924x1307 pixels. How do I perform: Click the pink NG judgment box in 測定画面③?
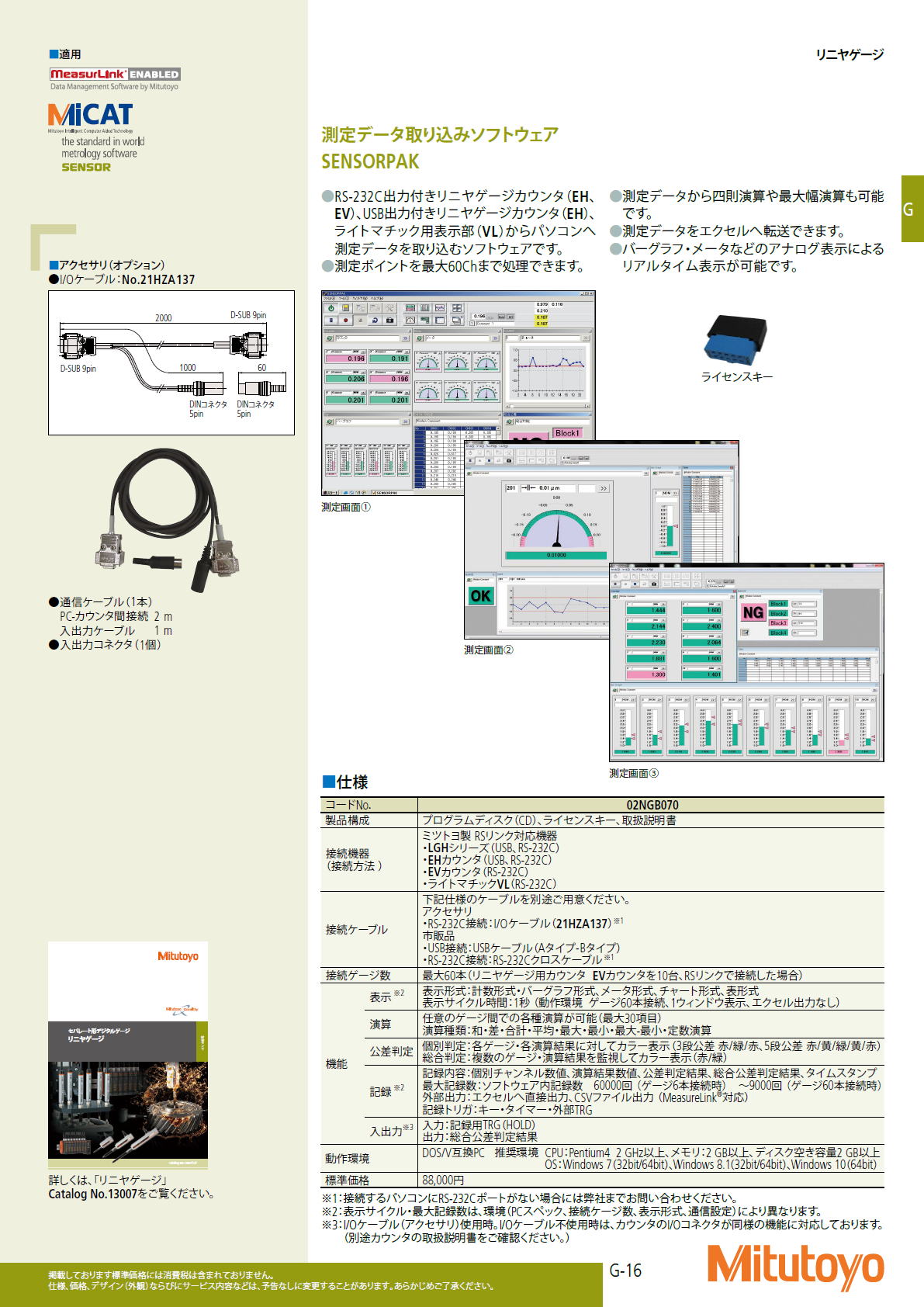pyautogui.click(x=753, y=612)
